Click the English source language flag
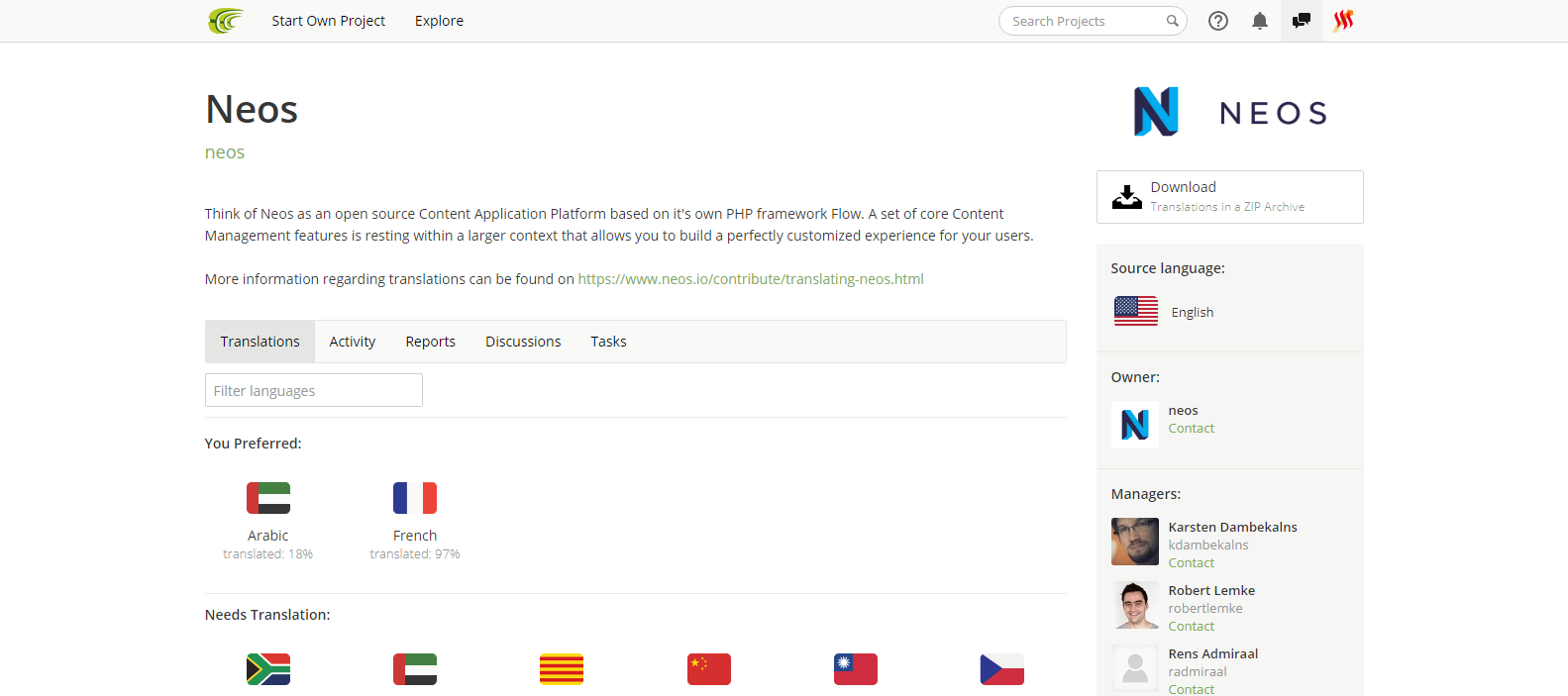The width and height of the screenshot is (1568, 696). point(1135,311)
